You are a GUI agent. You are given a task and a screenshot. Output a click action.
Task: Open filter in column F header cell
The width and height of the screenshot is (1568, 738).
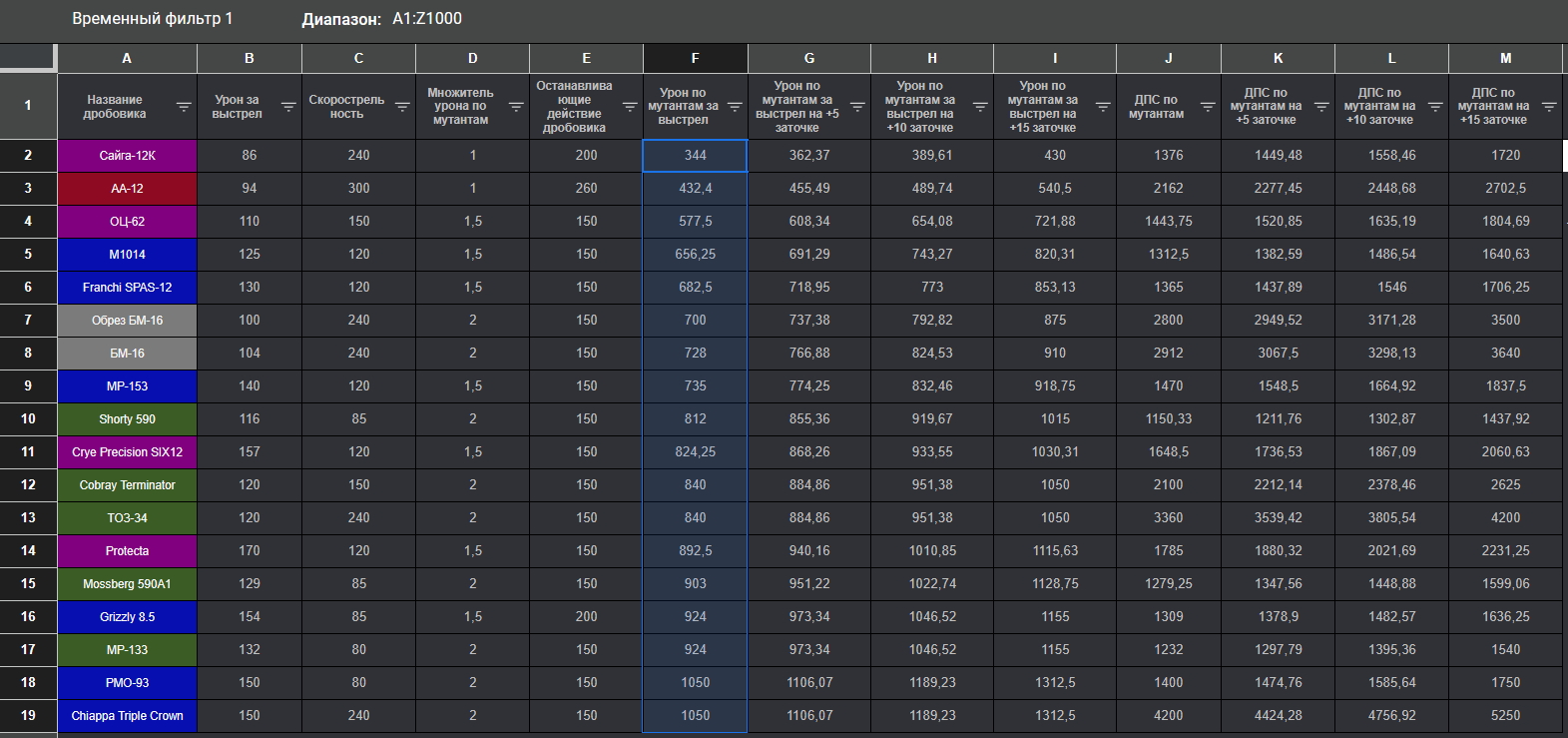pyautogui.click(x=735, y=107)
